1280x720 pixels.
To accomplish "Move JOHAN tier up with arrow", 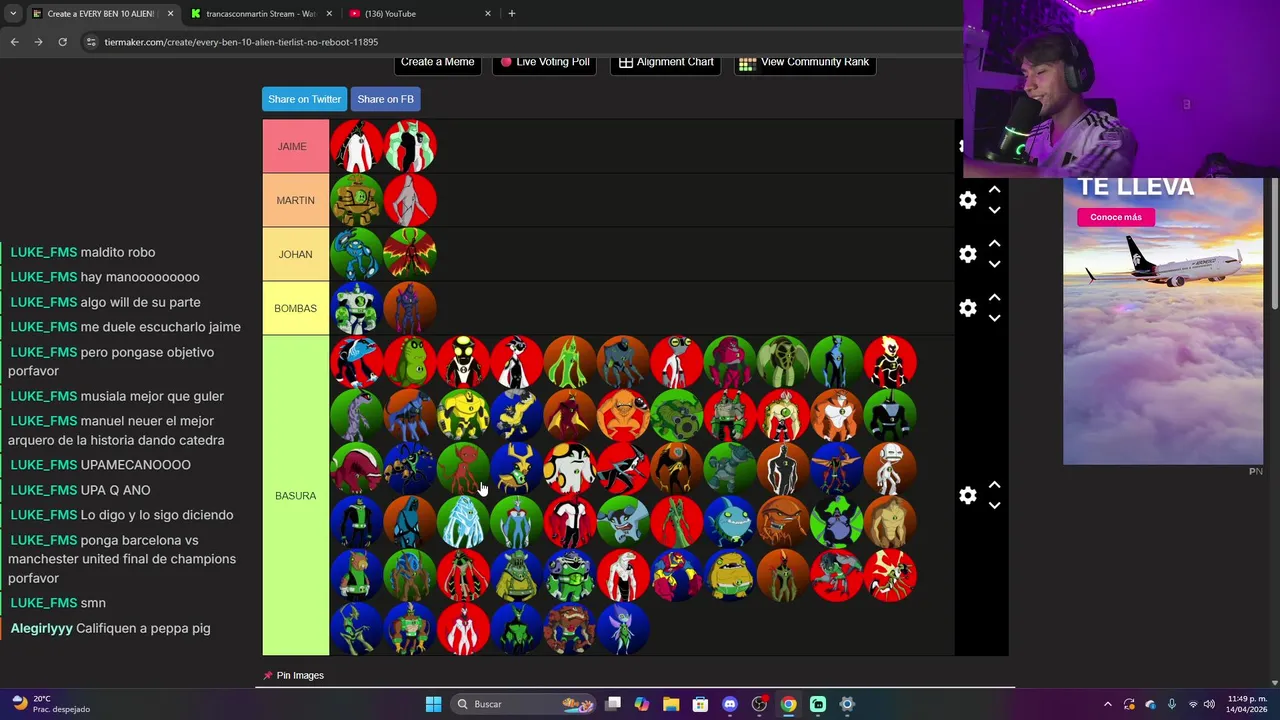I will coord(994,244).
